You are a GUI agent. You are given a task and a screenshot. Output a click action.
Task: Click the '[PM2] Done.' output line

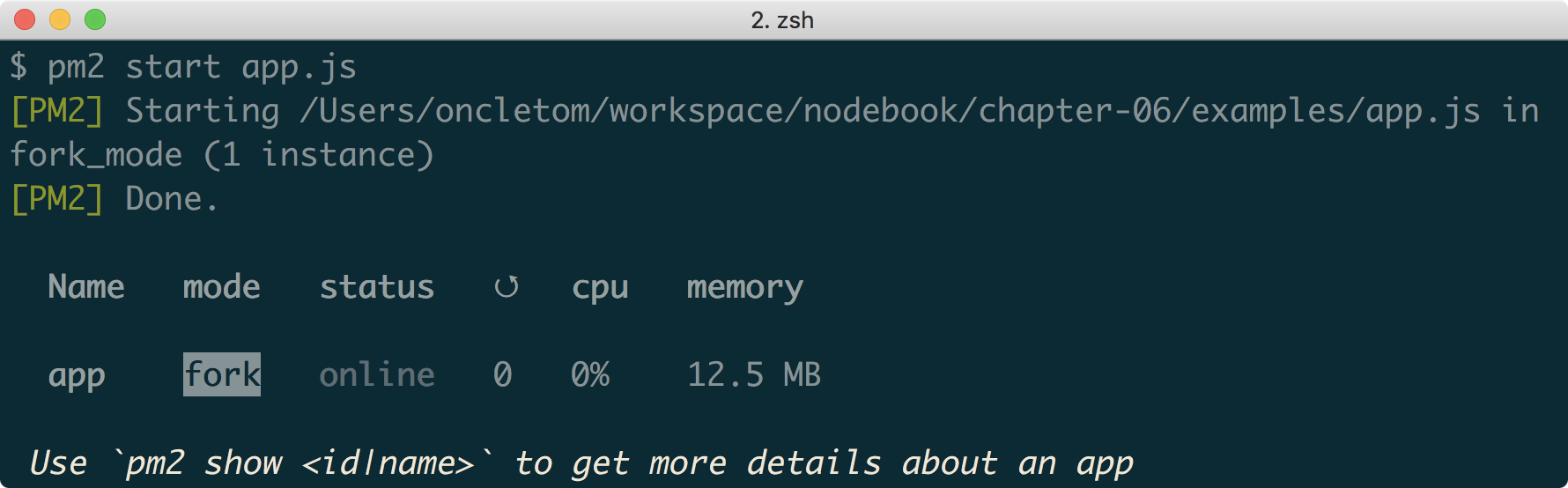[x=115, y=199]
